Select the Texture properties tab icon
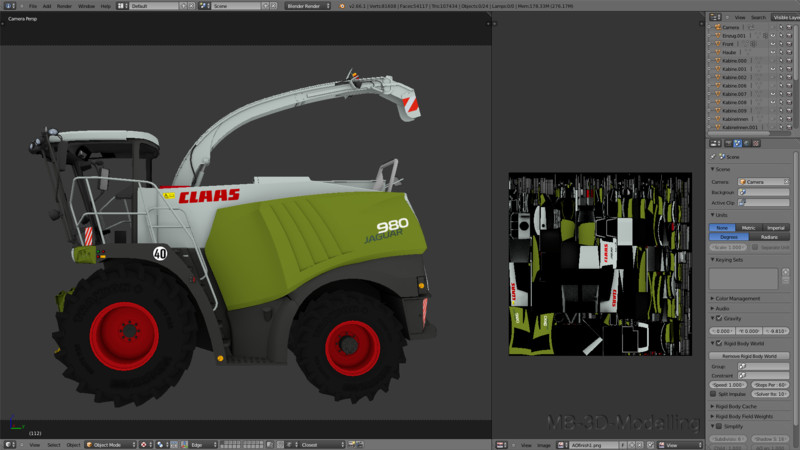Image resolution: width=800 pixels, height=450 pixels. click(x=756, y=143)
